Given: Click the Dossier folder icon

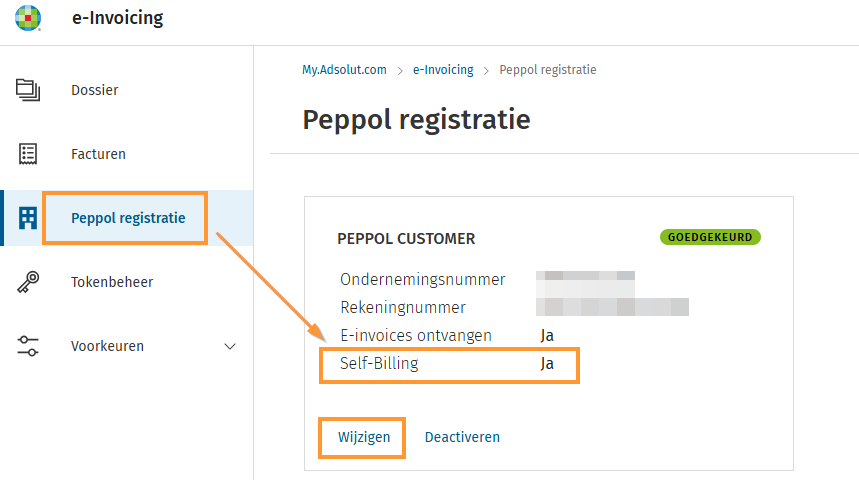Looking at the screenshot, I should [x=28, y=90].
